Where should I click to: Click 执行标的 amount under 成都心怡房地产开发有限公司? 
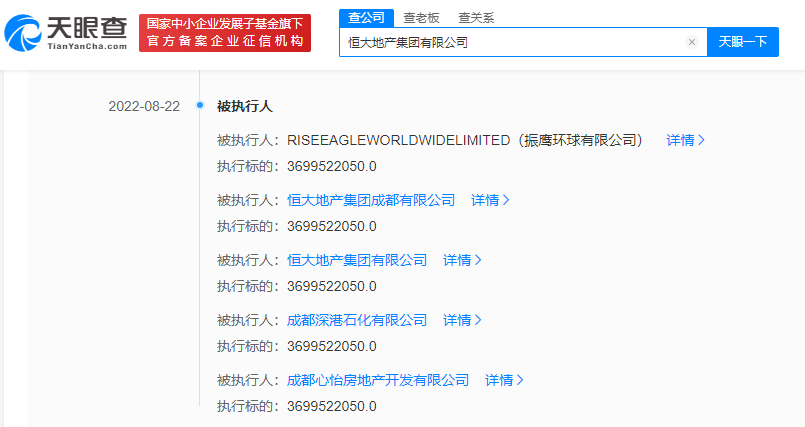point(332,406)
